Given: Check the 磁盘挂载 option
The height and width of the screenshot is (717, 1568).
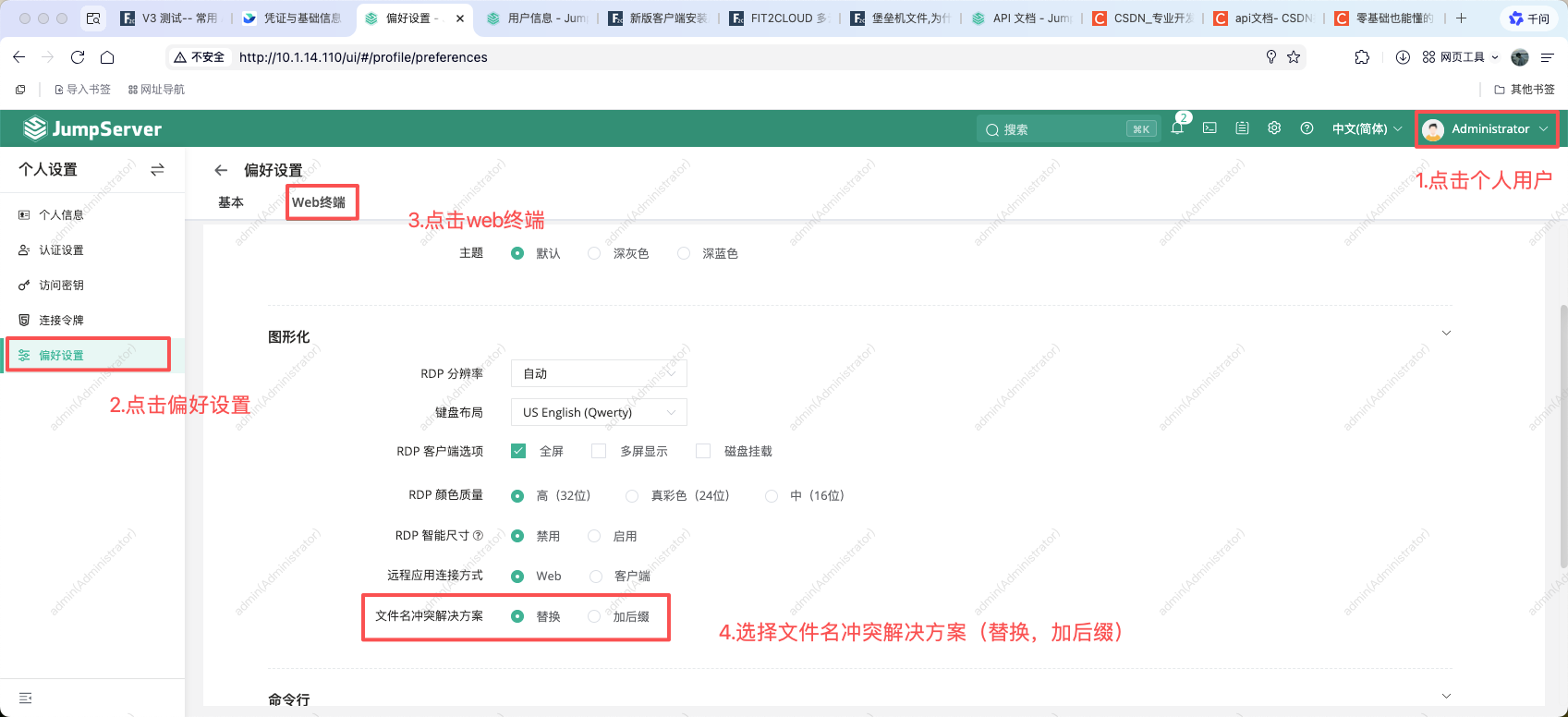Looking at the screenshot, I should point(703,451).
